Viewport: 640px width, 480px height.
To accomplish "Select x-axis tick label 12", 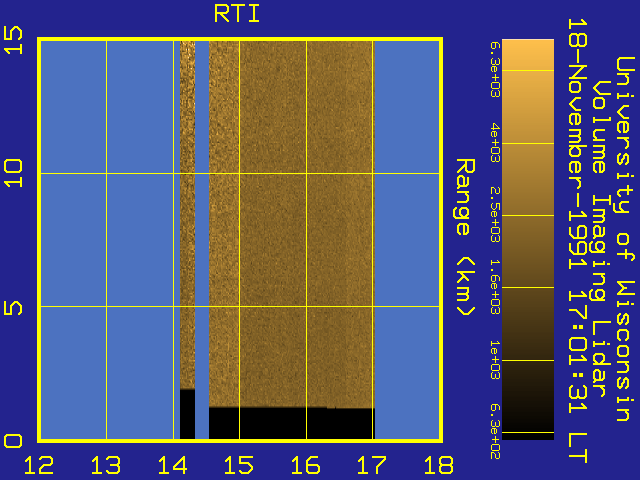I will 39,465.
